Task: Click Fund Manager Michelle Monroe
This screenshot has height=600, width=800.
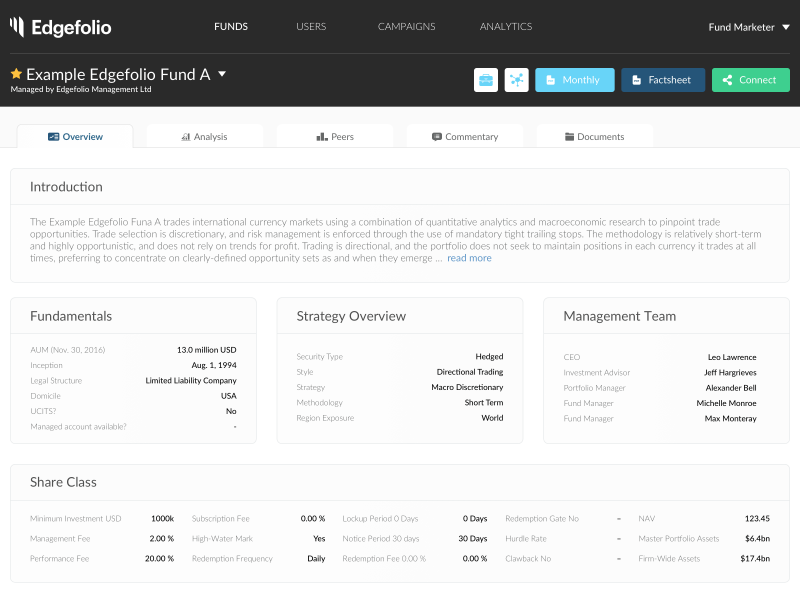Action: pos(726,403)
